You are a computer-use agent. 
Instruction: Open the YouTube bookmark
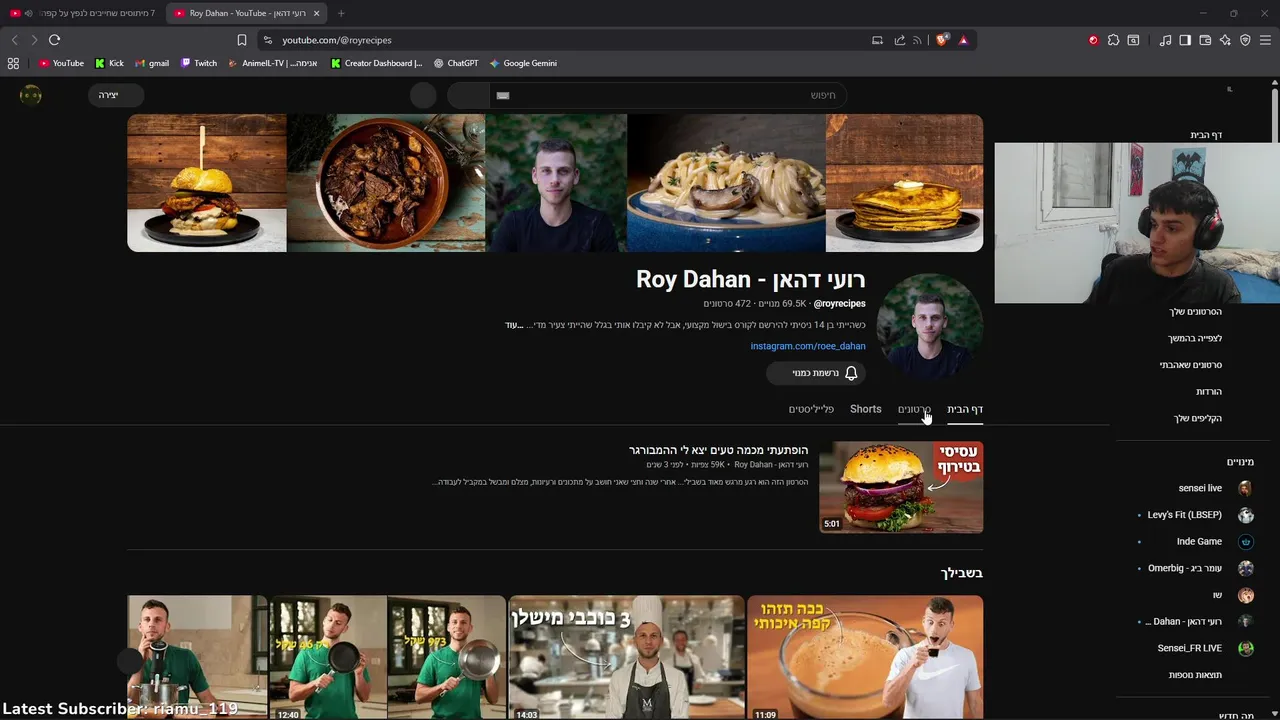(x=61, y=63)
